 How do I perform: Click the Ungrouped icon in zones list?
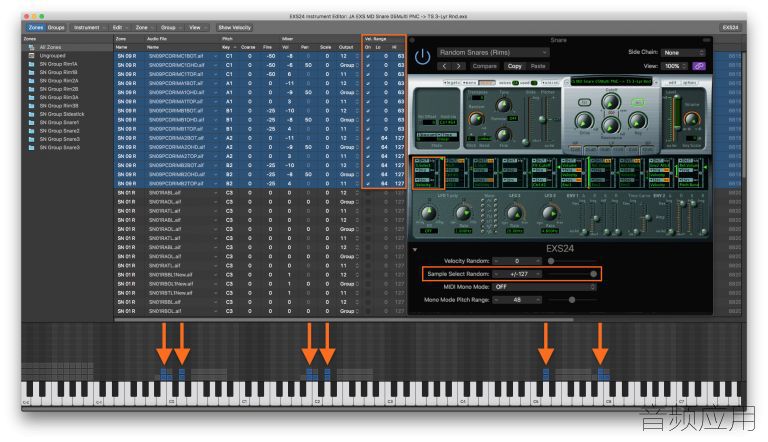[x=31, y=55]
